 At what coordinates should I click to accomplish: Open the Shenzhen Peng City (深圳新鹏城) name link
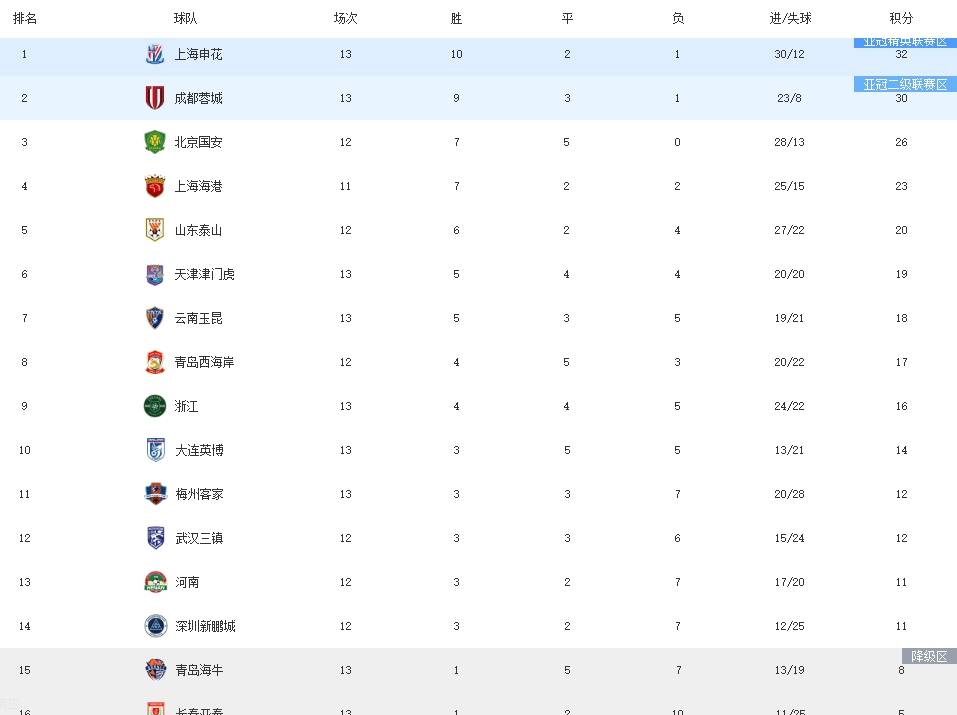click(x=205, y=626)
